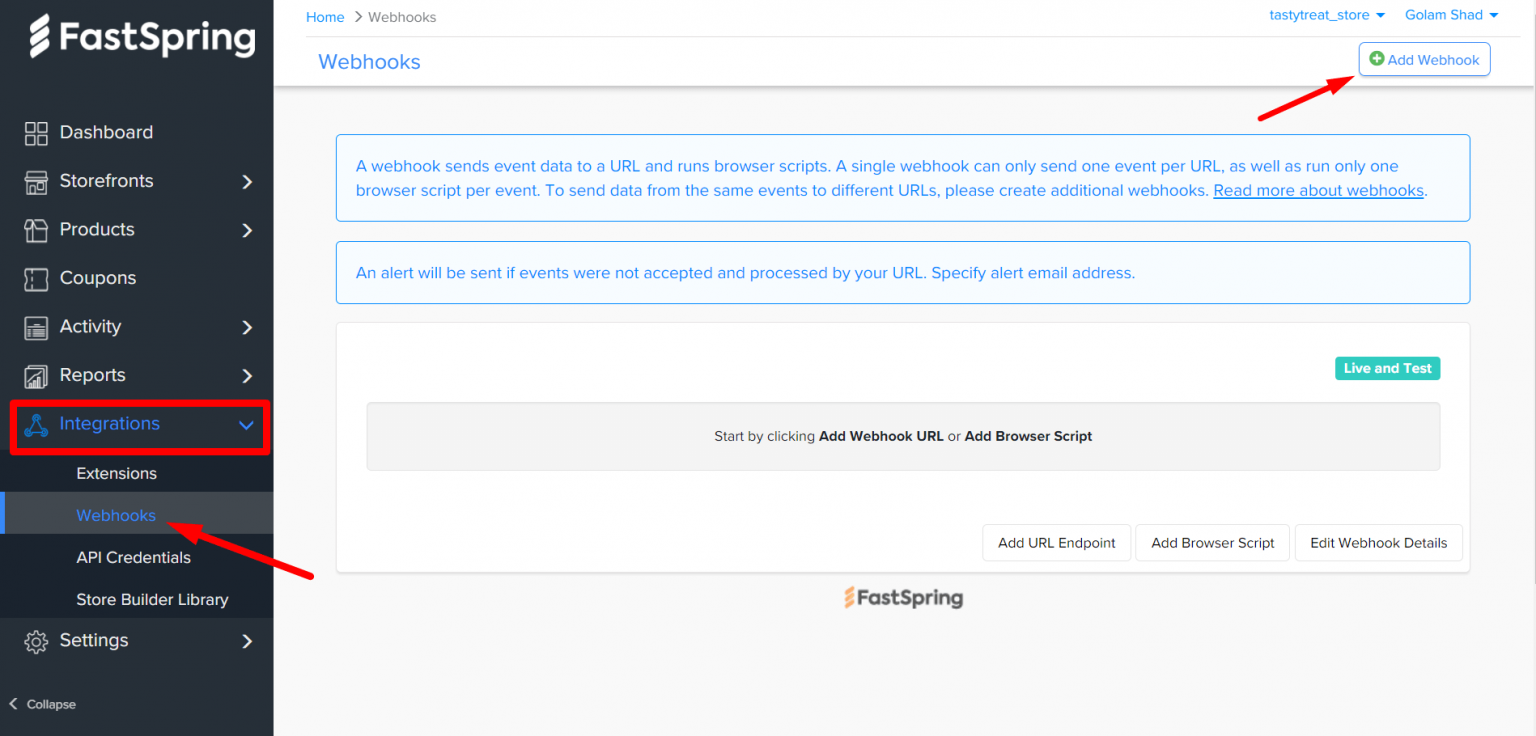Click the Integrations network icon
The width and height of the screenshot is (1536, 736).
(37, 424)
